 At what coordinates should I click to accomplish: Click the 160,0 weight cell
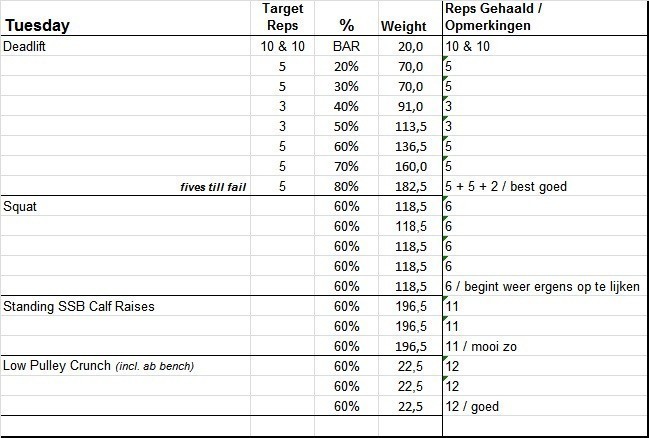tap(409, 166)
